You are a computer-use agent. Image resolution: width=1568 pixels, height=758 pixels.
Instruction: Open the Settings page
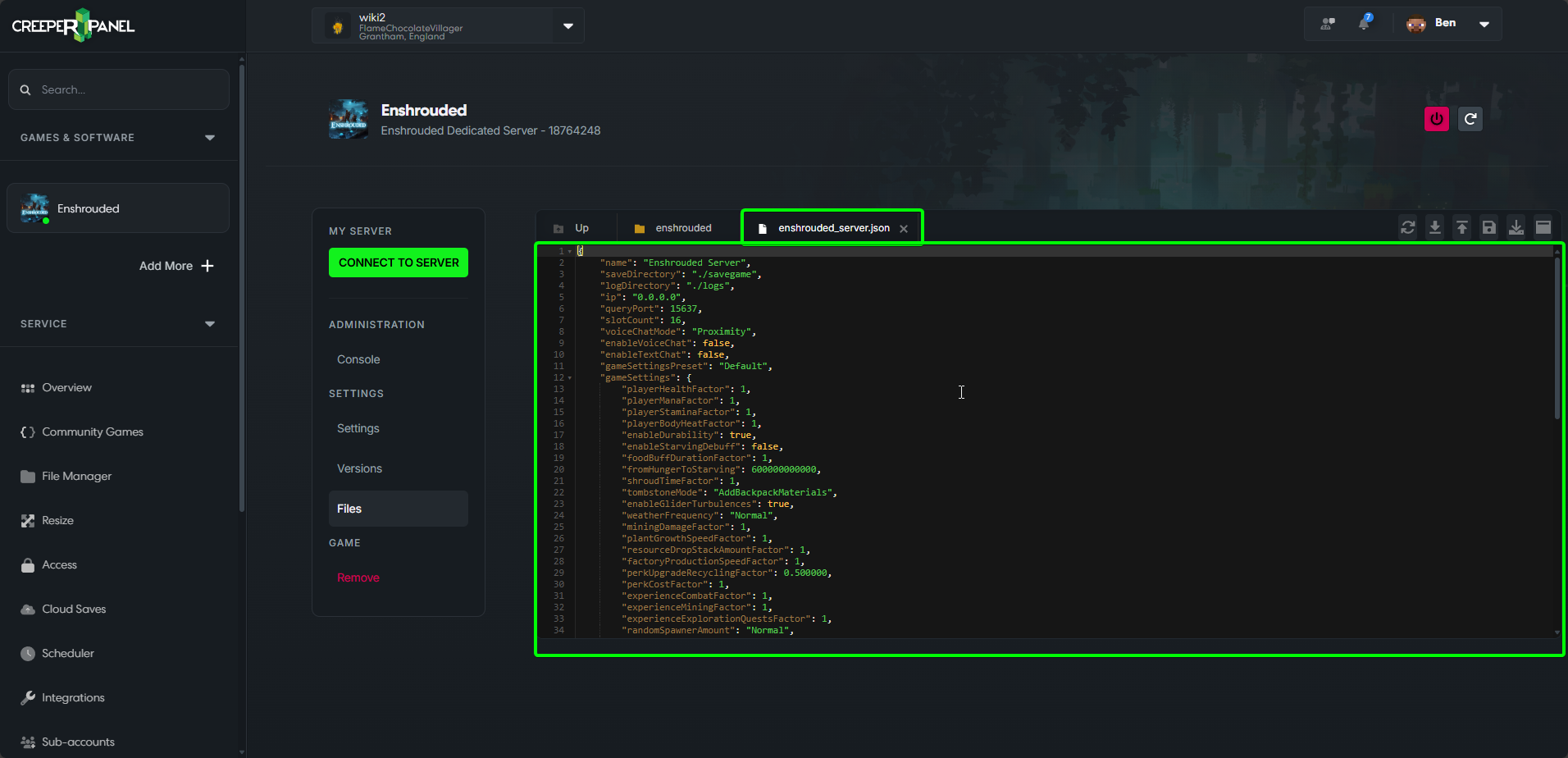358,428
